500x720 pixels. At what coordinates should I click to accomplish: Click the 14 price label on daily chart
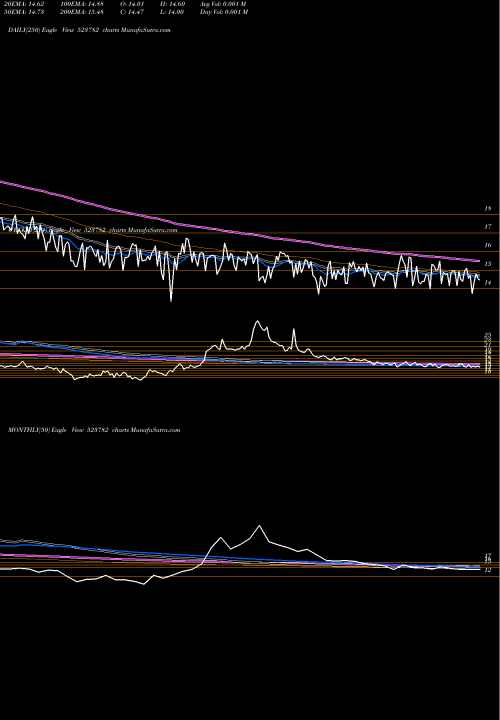[488, 283]
